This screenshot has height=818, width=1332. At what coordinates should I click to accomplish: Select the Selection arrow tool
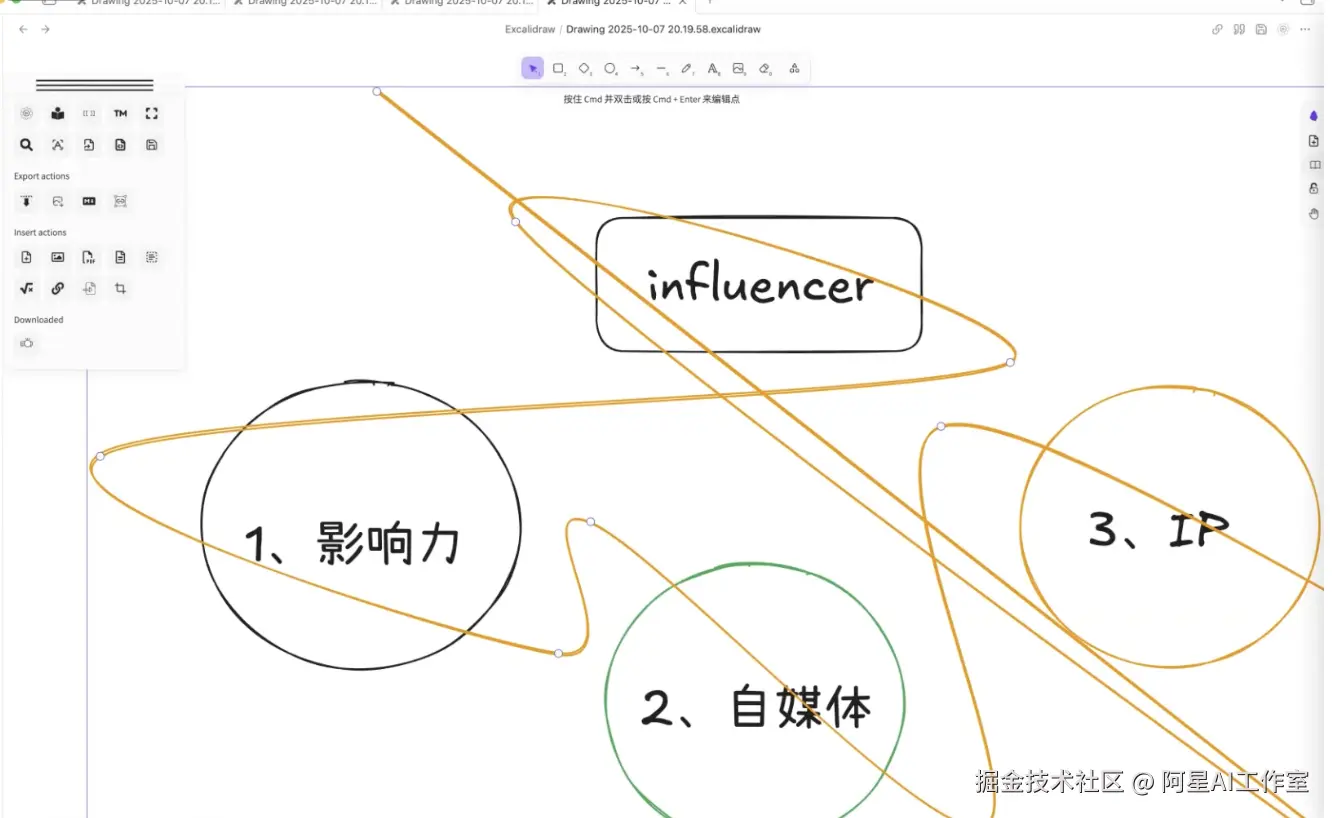pos(533,68)
